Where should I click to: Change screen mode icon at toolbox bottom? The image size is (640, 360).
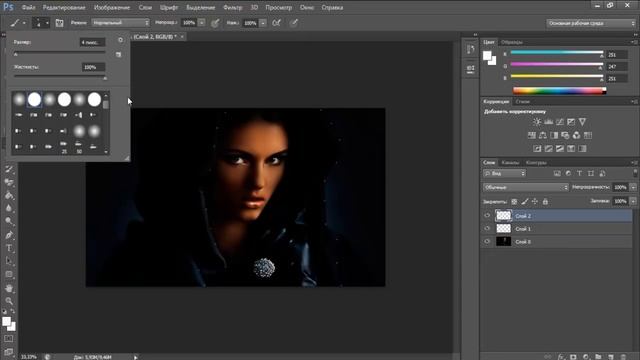coord(9,351)
